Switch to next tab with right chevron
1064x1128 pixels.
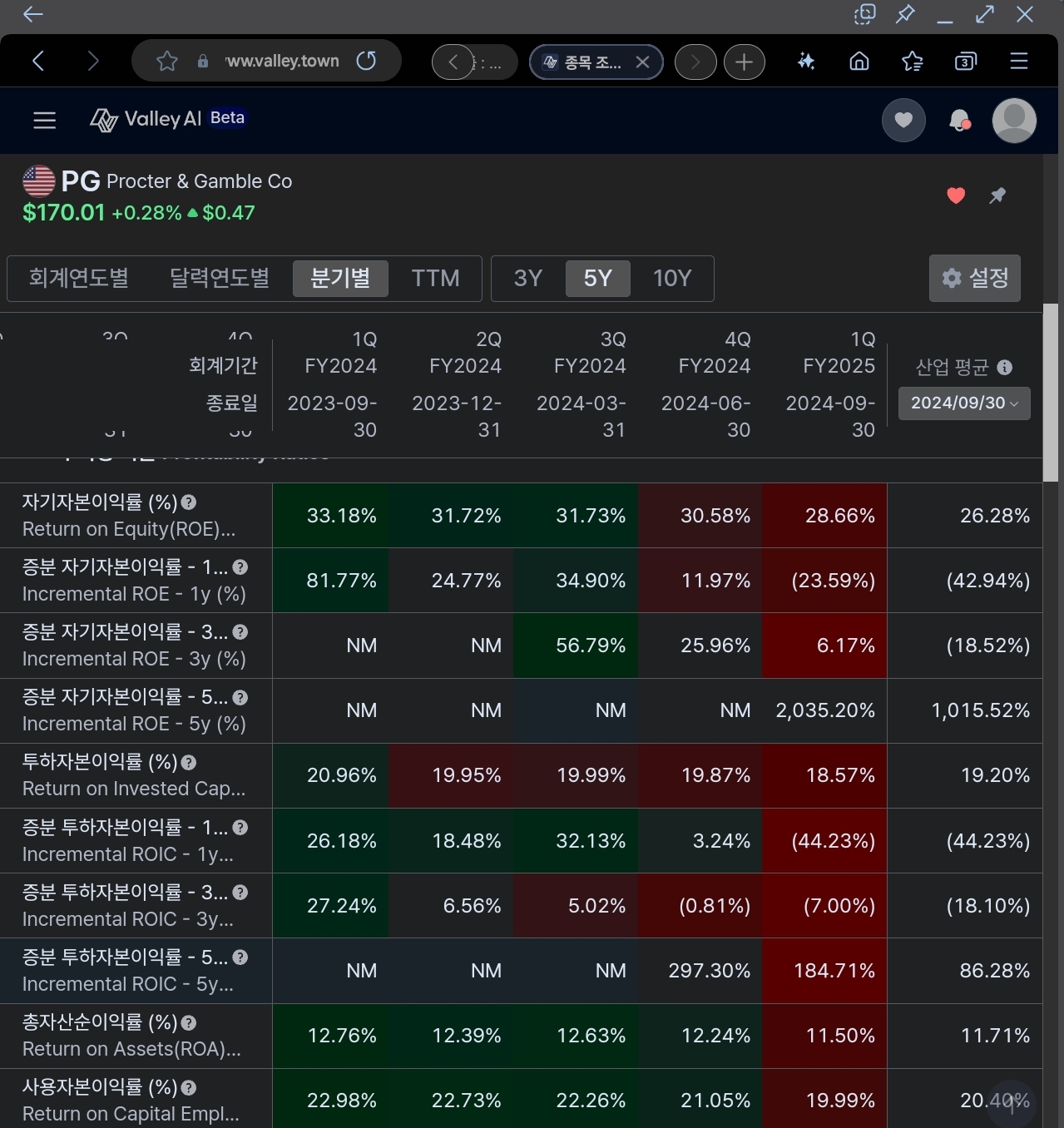point(695,62)
